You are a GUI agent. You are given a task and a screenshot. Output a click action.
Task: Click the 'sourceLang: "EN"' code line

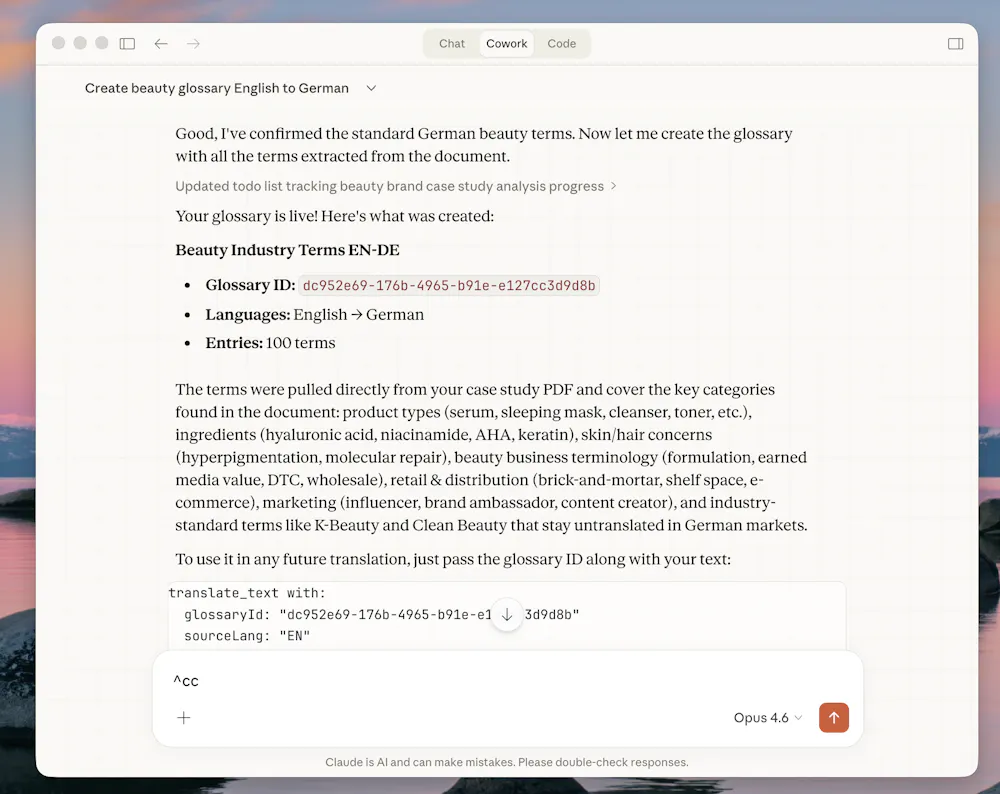point(247,636)
